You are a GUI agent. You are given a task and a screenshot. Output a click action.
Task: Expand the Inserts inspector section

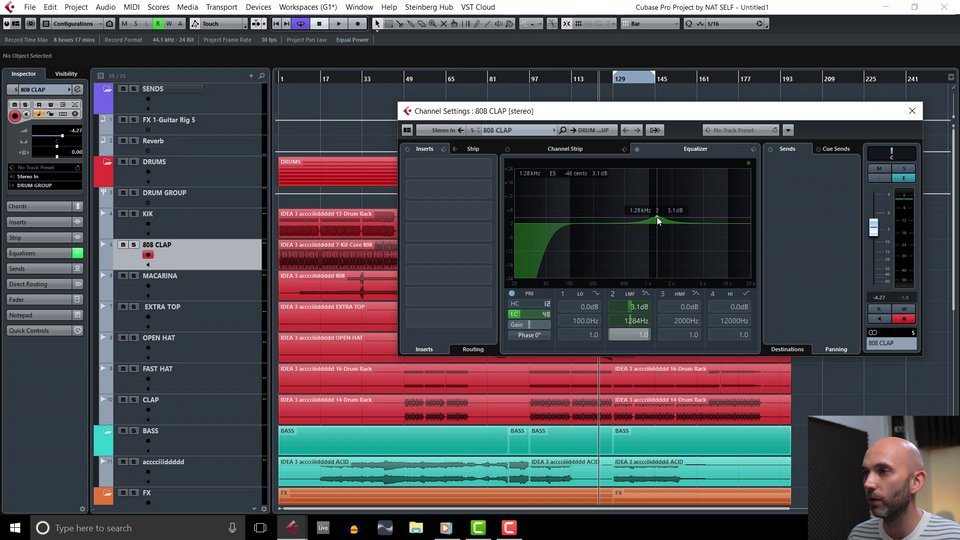coord(45,222)
